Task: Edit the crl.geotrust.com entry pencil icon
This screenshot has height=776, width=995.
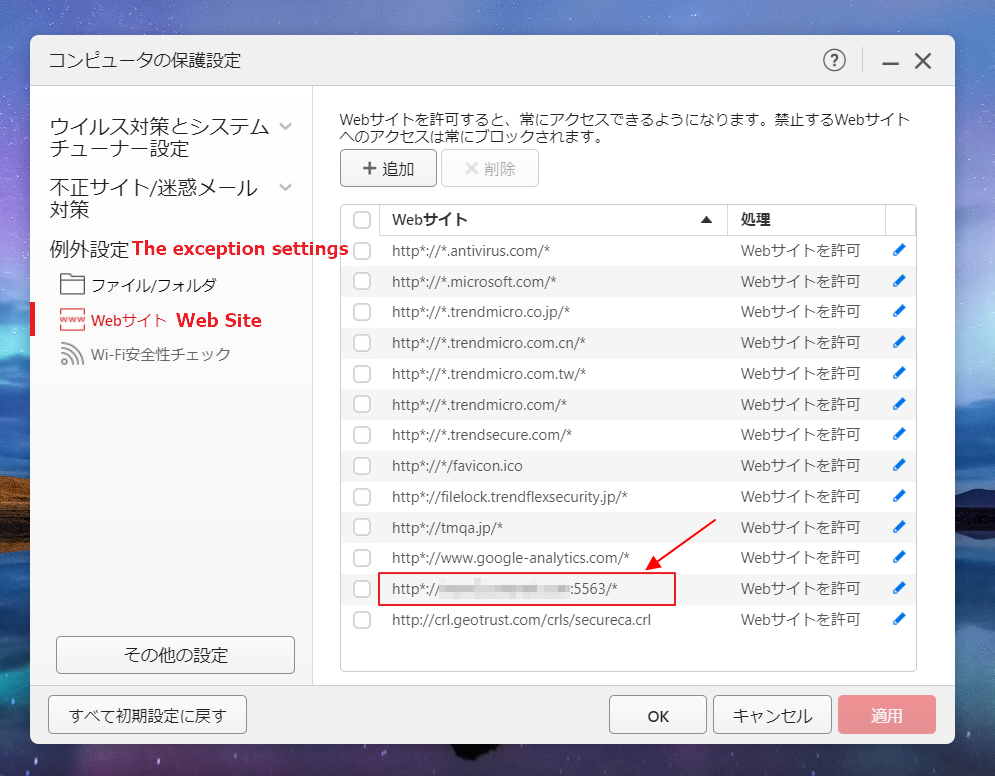Action: click(x=898, y=619)
